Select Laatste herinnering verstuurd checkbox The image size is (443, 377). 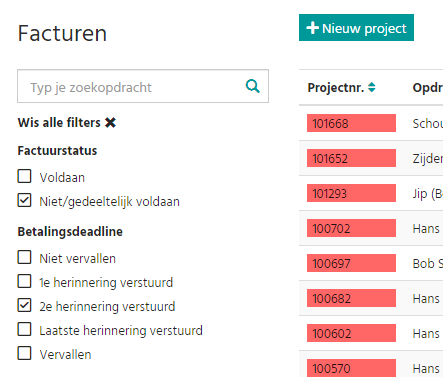point(24,329)
